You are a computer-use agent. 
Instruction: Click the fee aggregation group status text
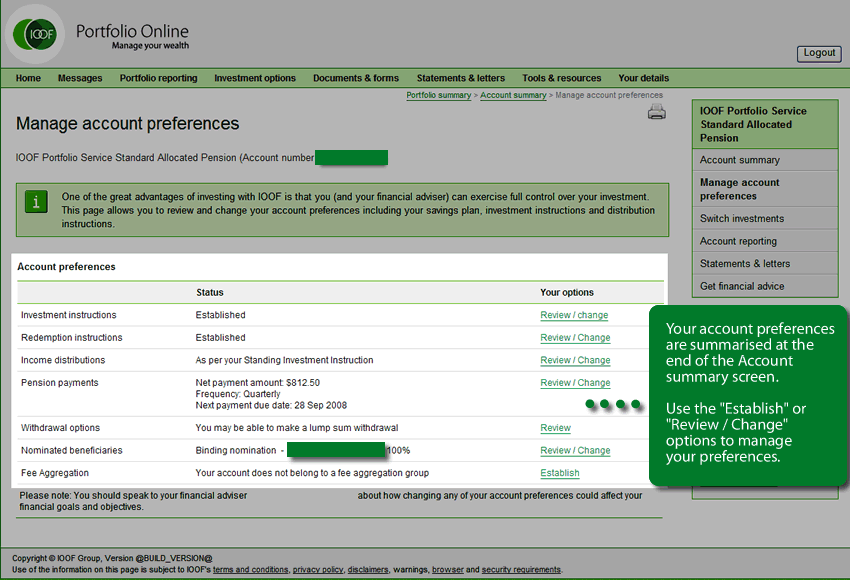[312, 473]
